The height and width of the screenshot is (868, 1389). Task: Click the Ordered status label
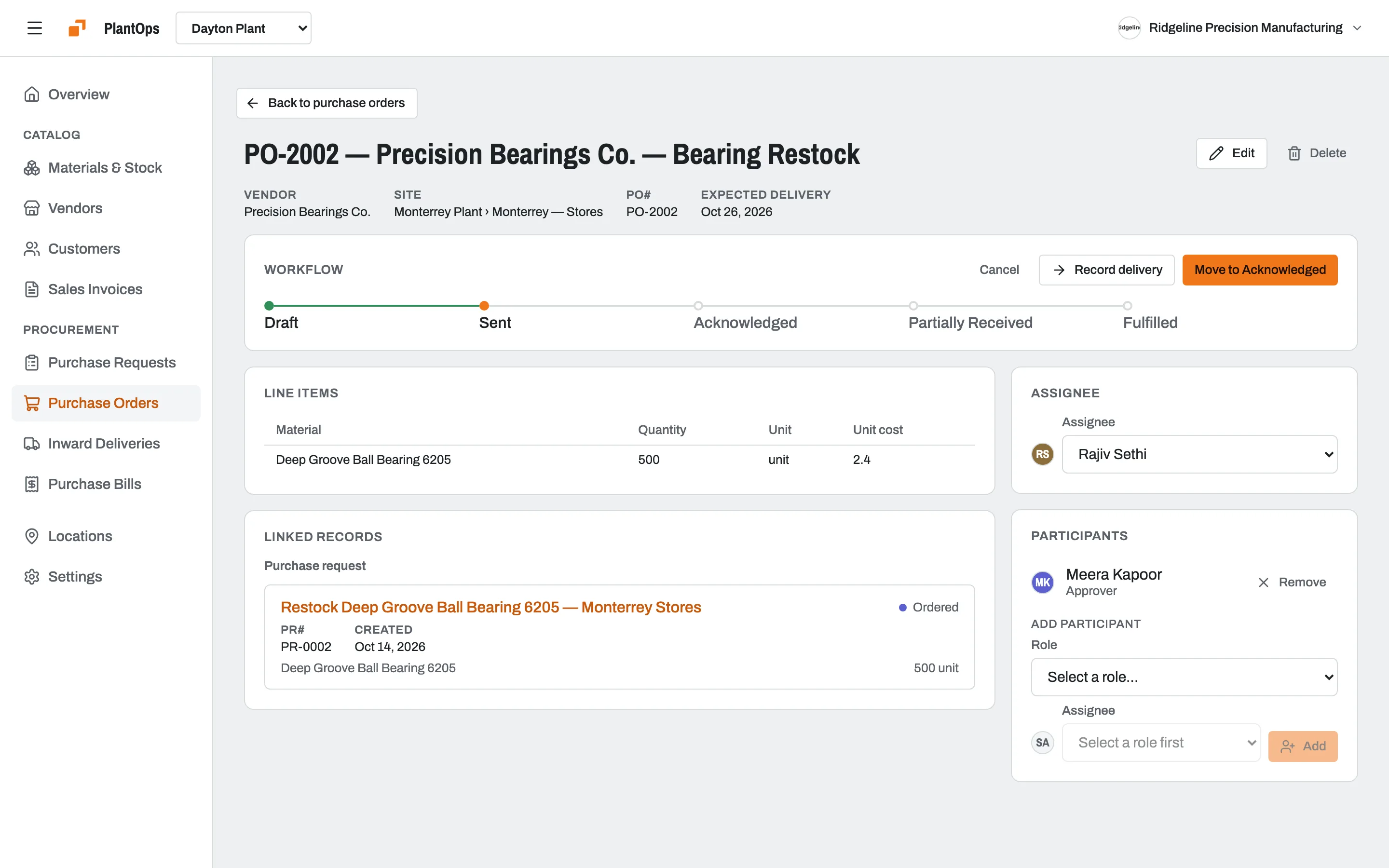coord(935,608)
